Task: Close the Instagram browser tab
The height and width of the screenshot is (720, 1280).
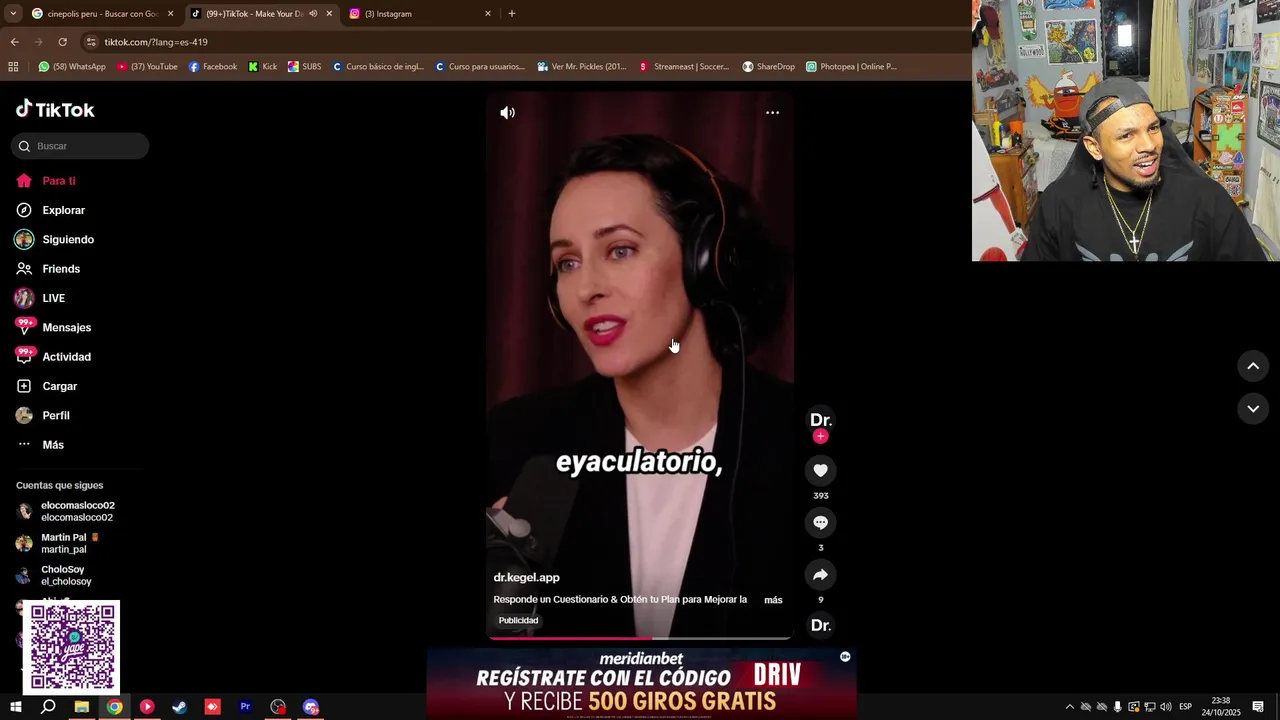Action: point(488,14)
